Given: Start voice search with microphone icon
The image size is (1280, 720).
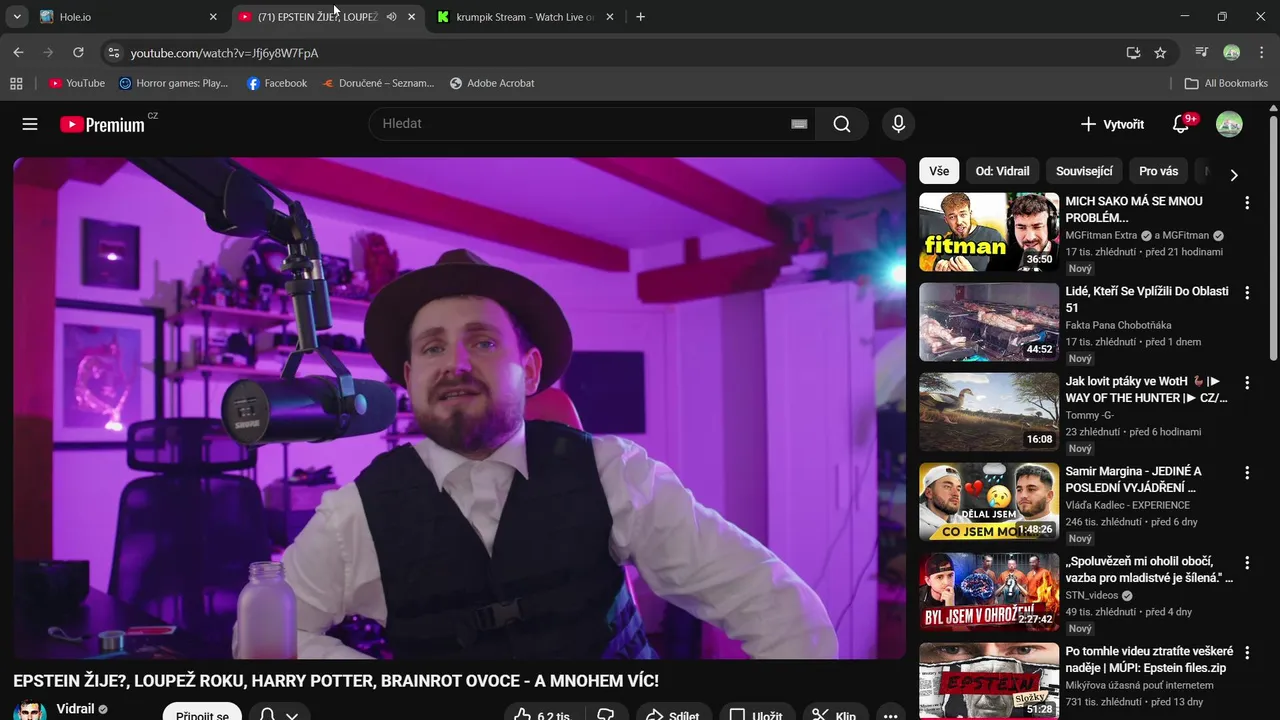Looking at the screenshot, I should [x=898, y=124].
